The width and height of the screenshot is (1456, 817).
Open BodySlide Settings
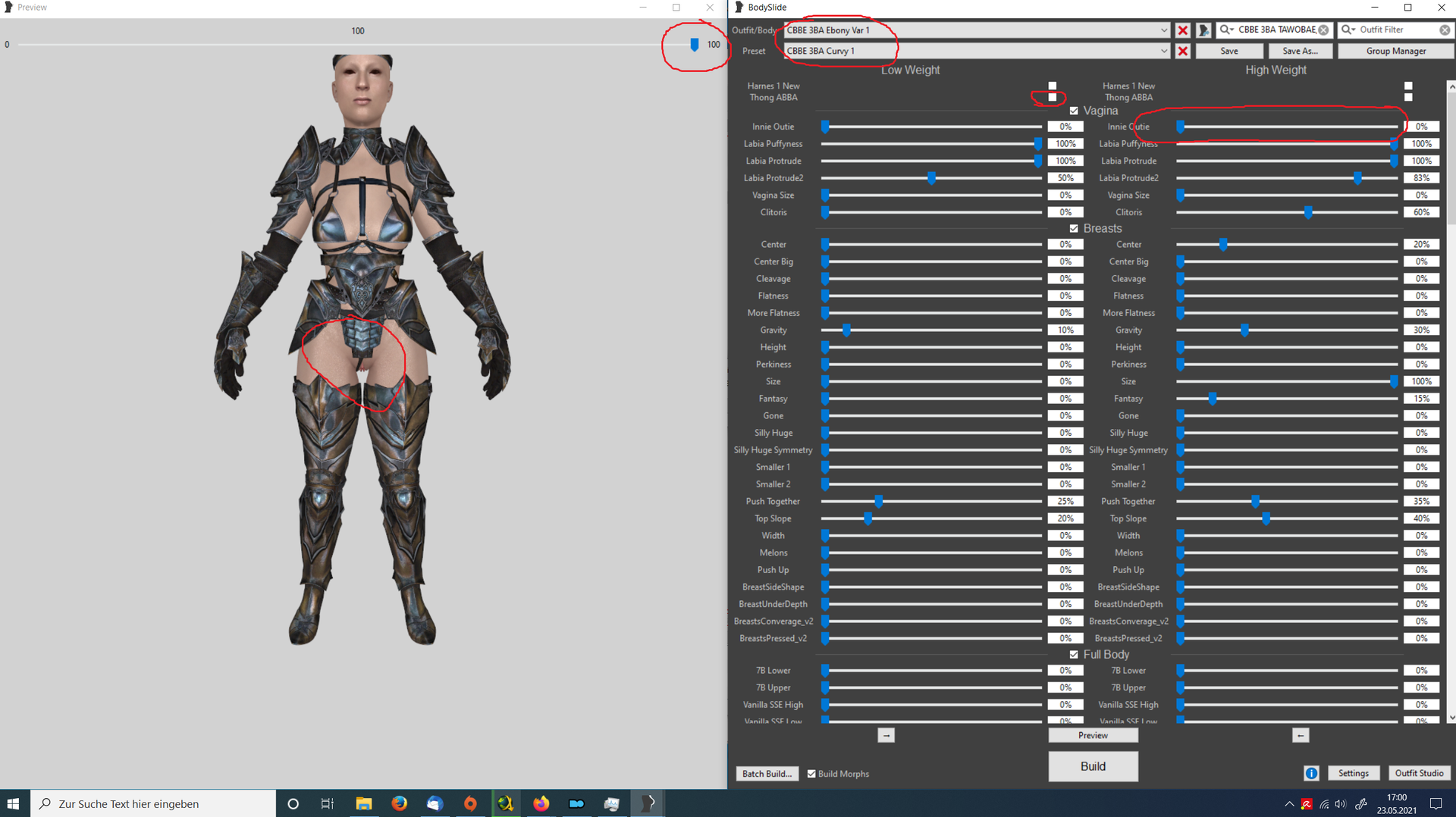(x=1353, y=773)
